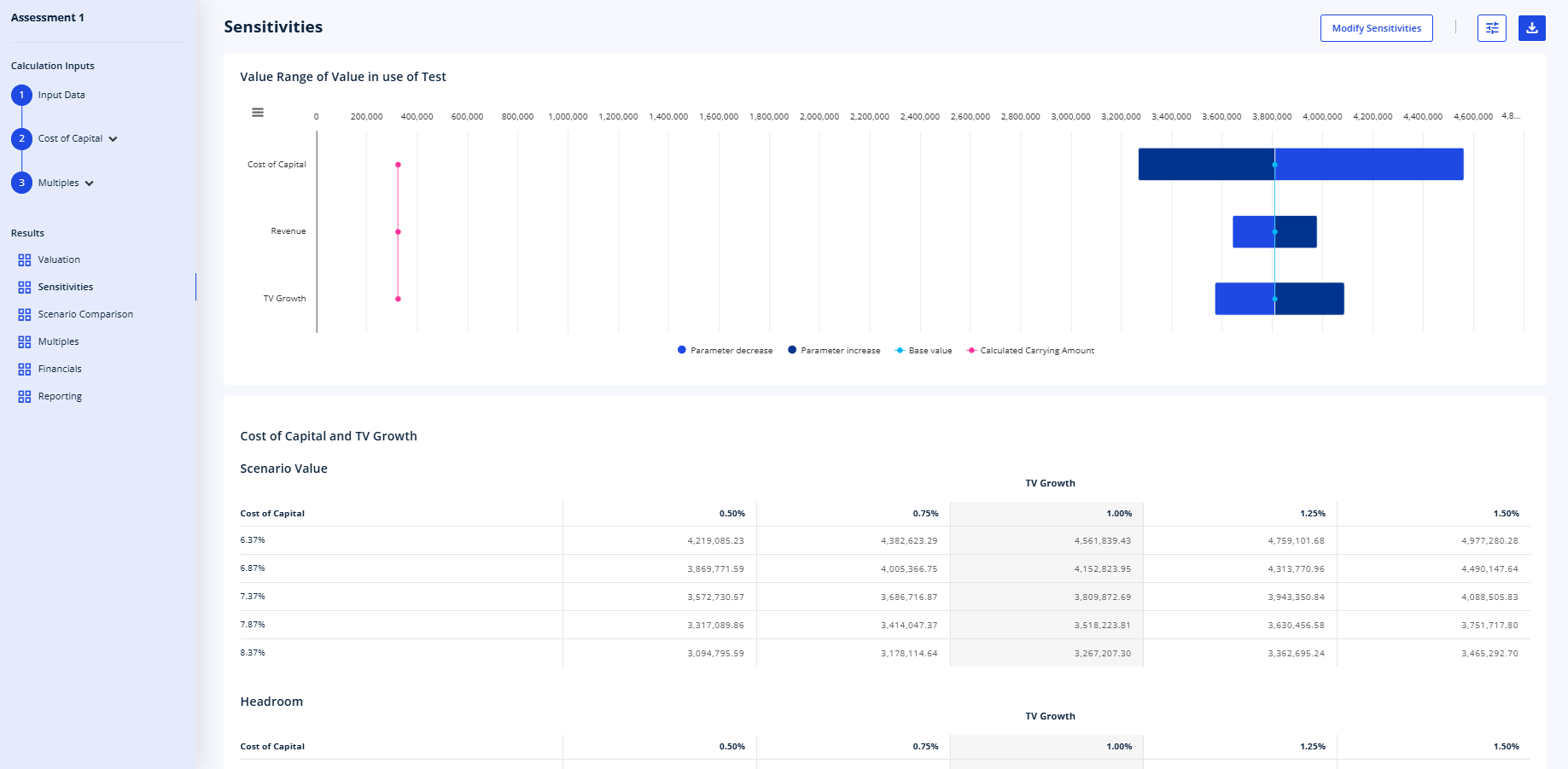1568x769 pixels.
Task: Click the Reporting grid icon
Action: pos(25,397)
